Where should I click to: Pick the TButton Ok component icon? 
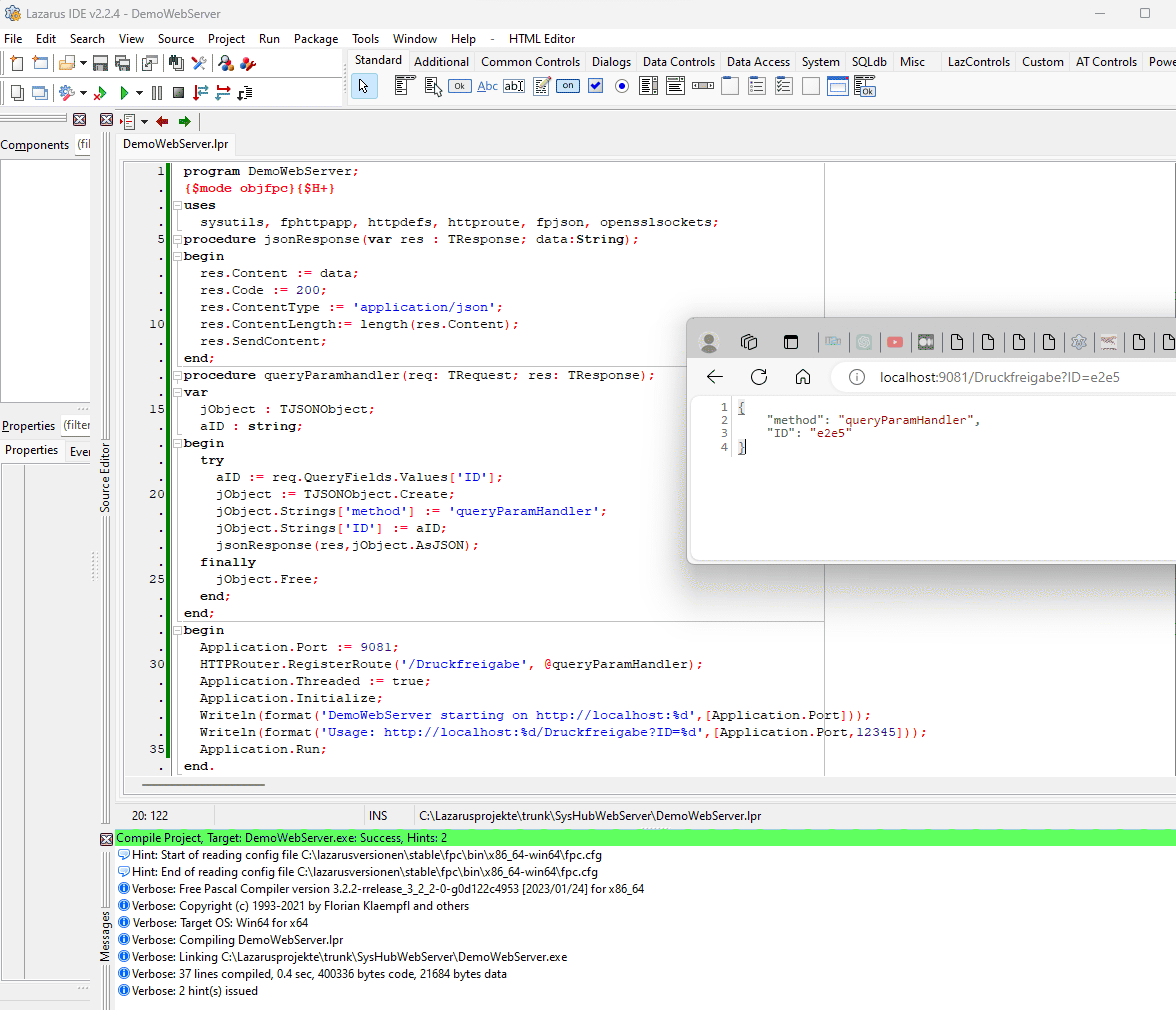460,86
